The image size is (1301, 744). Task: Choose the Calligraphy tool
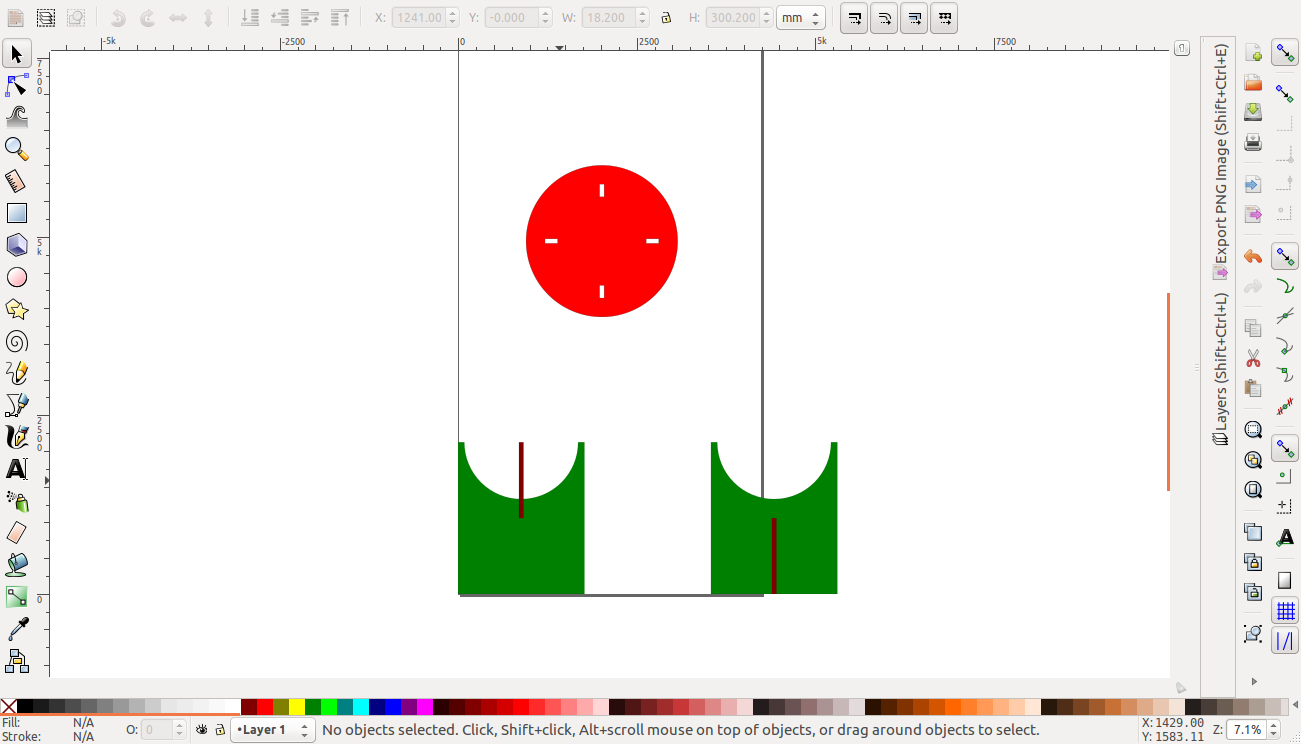(x=17, y=437)
